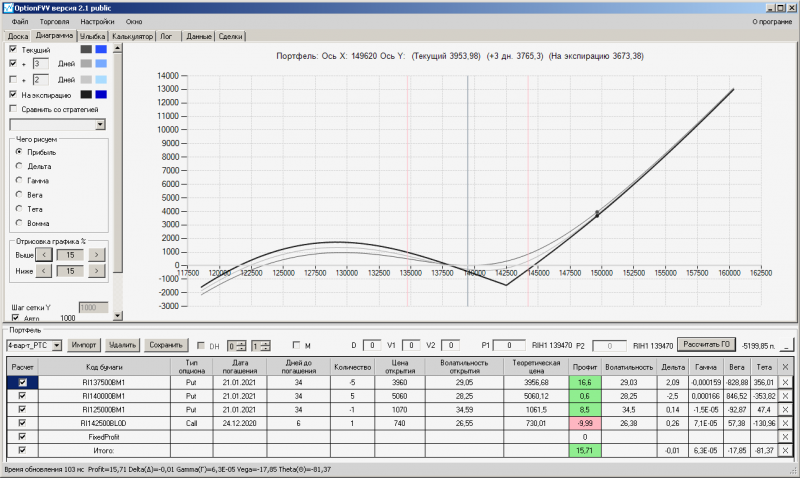Click the left arrow for Выше percentage
The height and width of the screenshot is (478, 800).
44,255
